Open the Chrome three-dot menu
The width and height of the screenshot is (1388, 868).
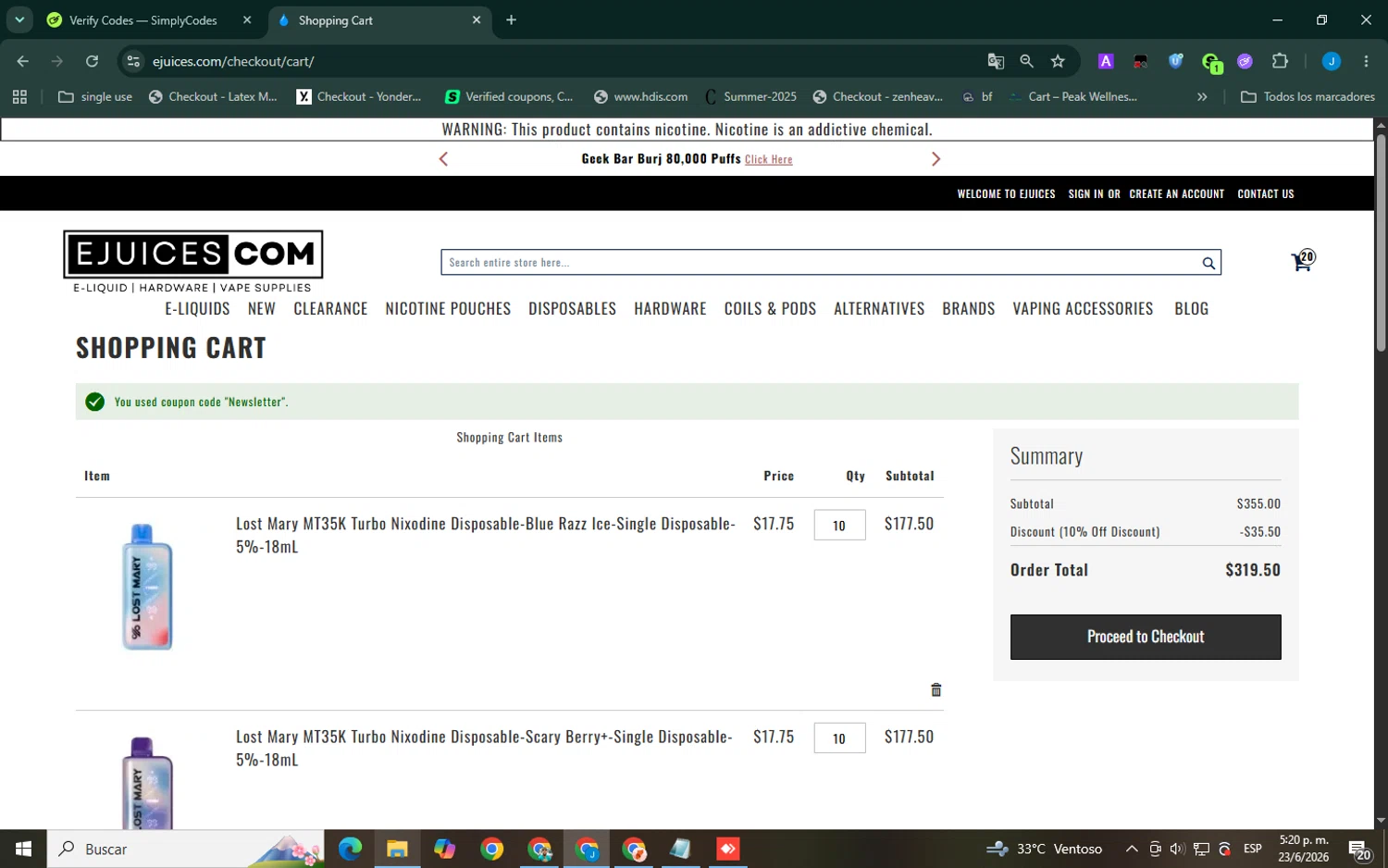point(1366,61)
